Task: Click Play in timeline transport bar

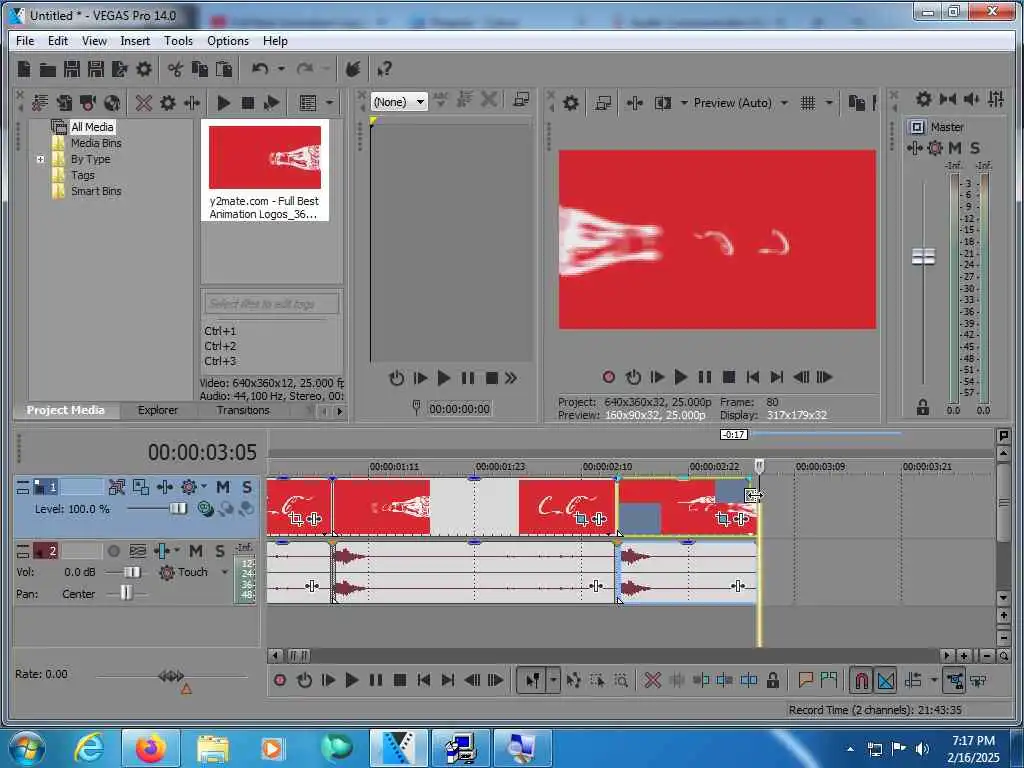Action: point(351,680)
